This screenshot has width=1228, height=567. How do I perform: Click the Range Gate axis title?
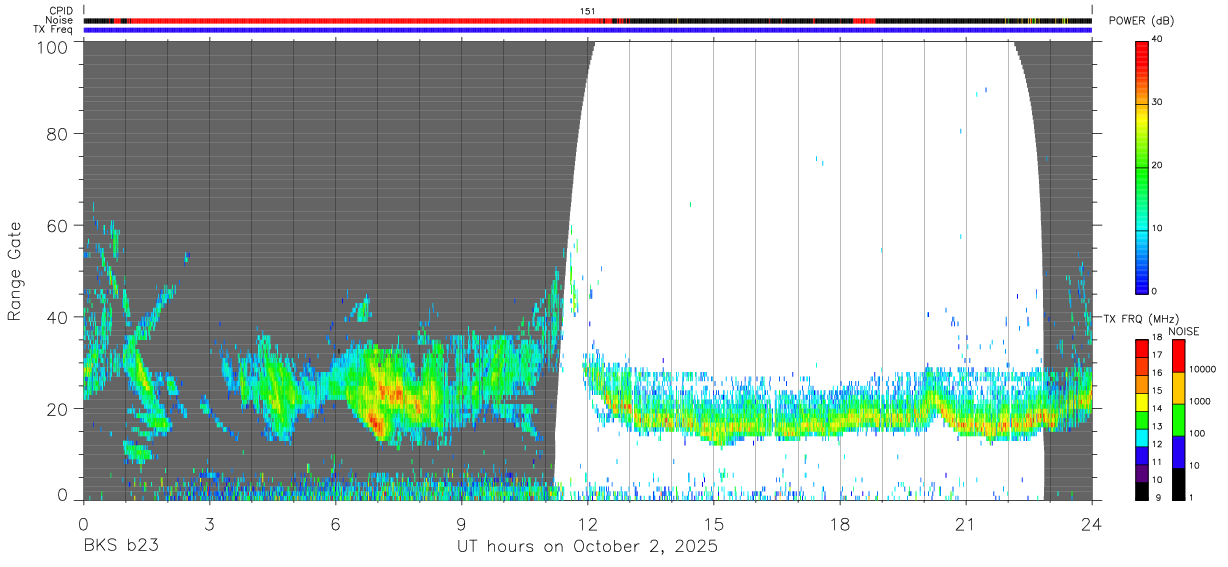15,271
